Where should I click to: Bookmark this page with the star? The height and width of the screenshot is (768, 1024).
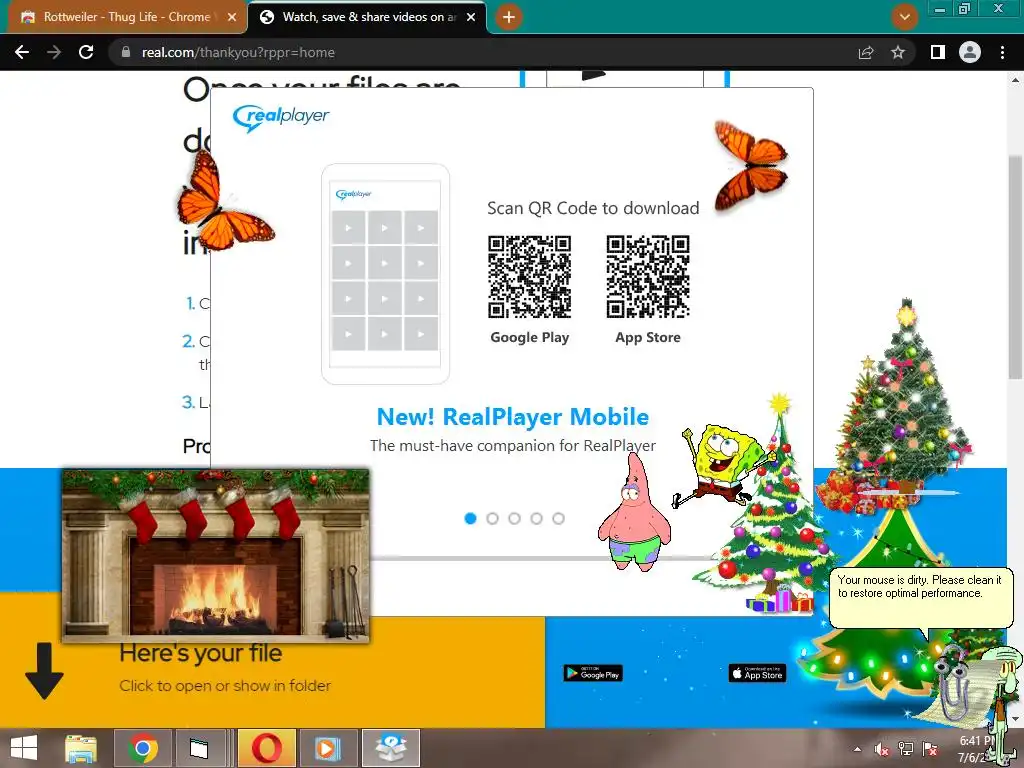coord(898,52)
